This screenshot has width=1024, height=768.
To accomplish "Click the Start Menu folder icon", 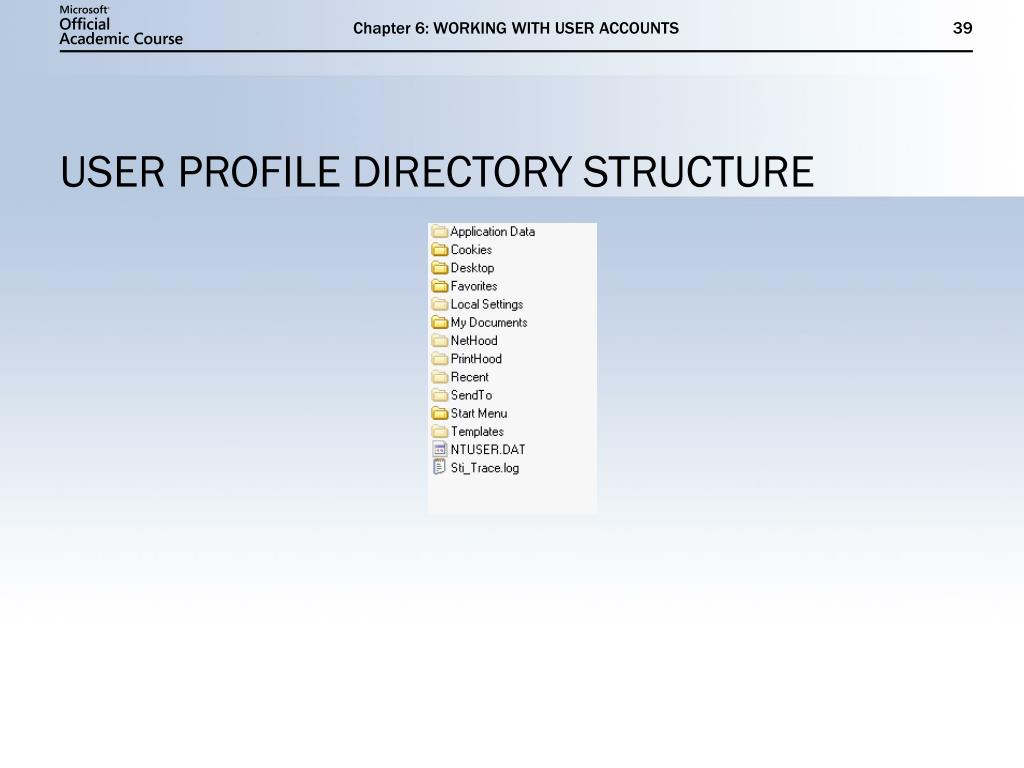I will click(x=440, y=413).
